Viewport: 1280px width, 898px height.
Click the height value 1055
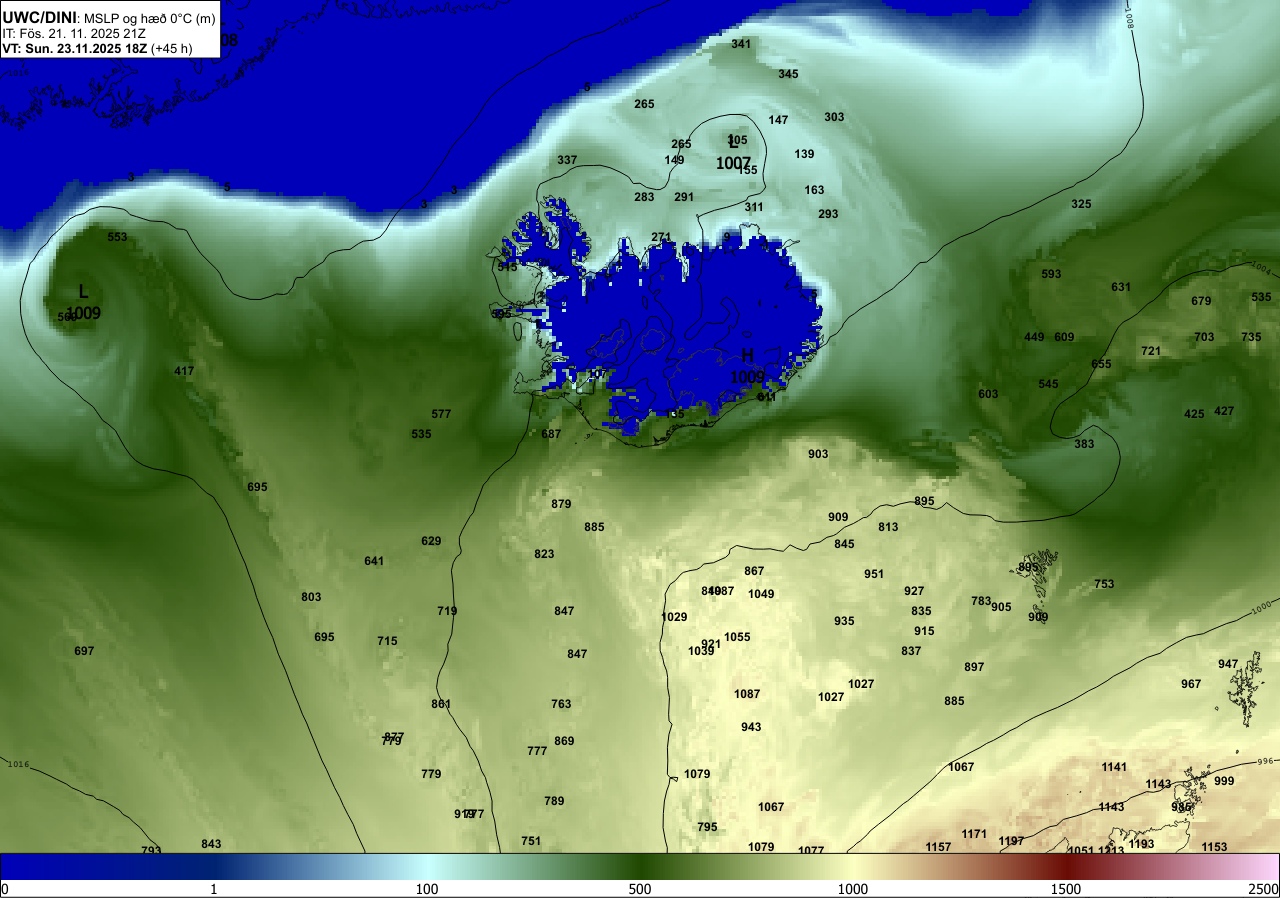pyautogui.click(x=737, y=637)
